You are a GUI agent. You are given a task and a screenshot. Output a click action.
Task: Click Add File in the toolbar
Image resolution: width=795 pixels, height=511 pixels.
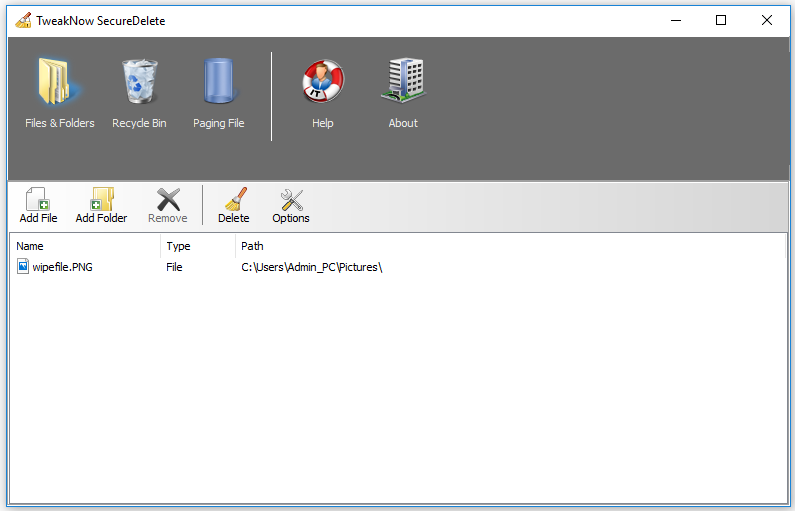coord(38,206)
